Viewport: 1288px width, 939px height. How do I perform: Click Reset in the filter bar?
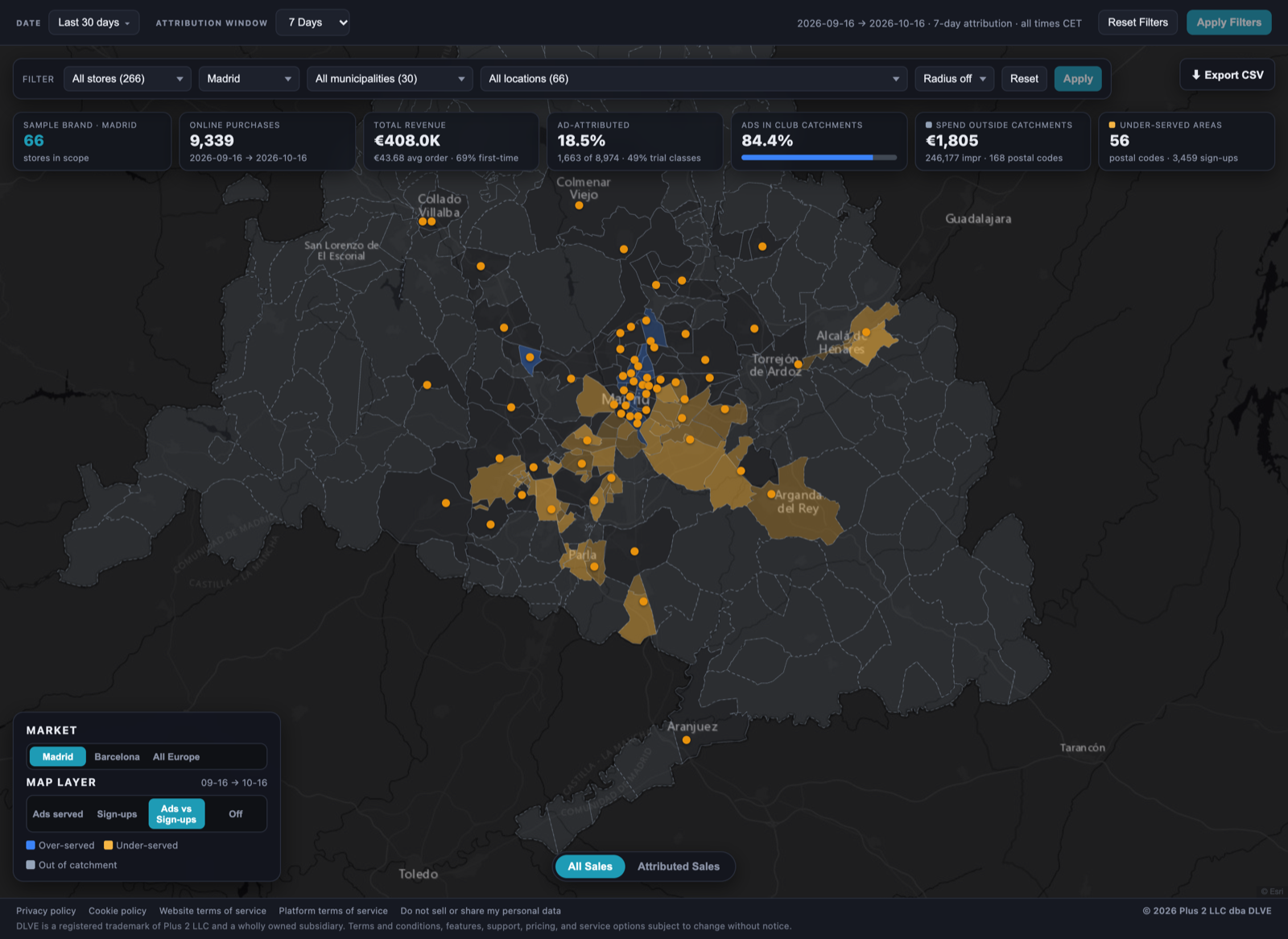(1024, 79)
